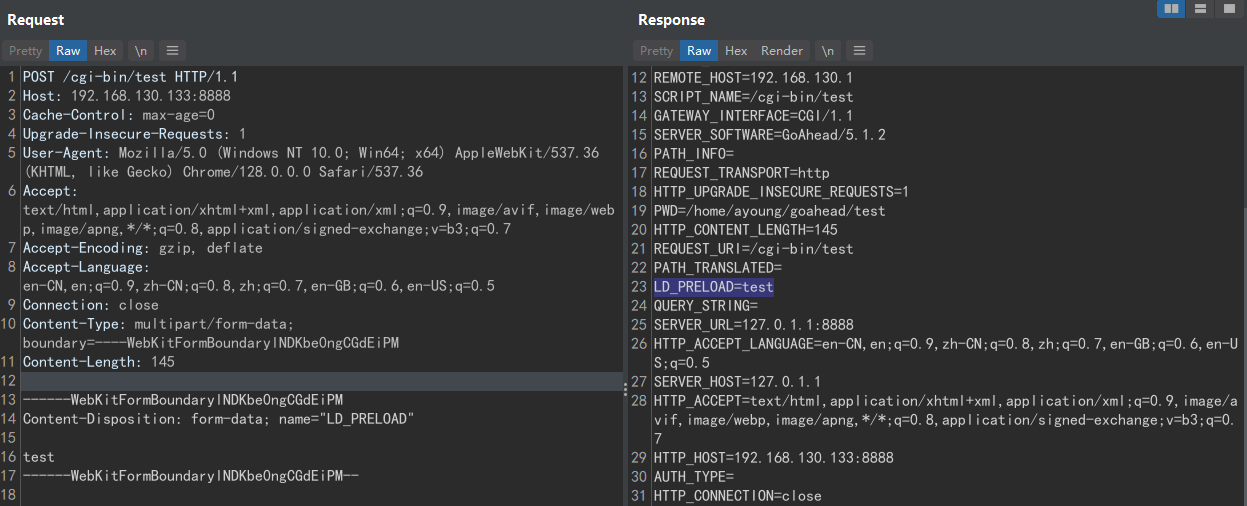Toggle non-printable \n characters in Request
The image size is (1247, 506).
tap(141, 50)
